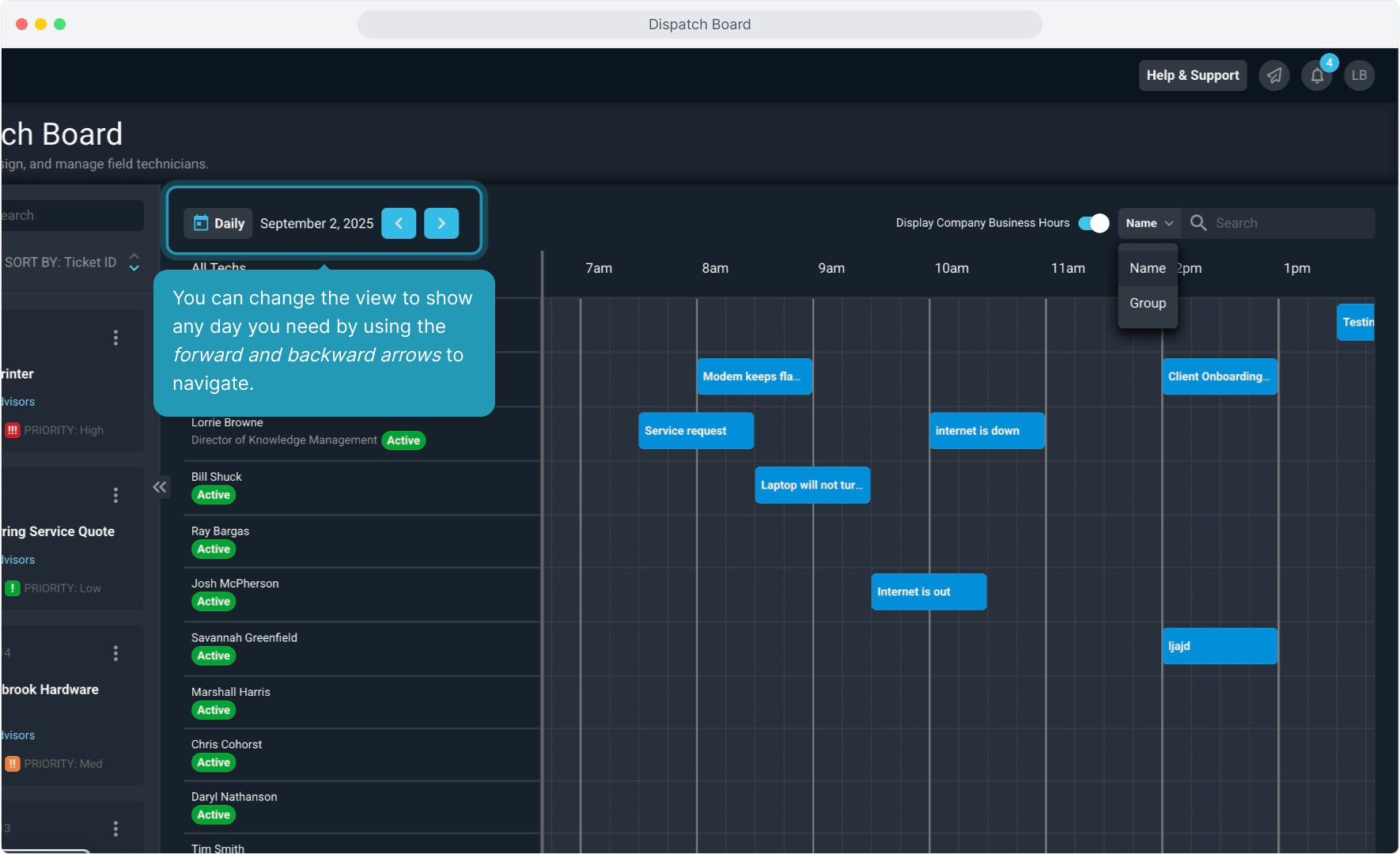Click the Help & Support button
1400x854 pixels.
point(1192,76)
